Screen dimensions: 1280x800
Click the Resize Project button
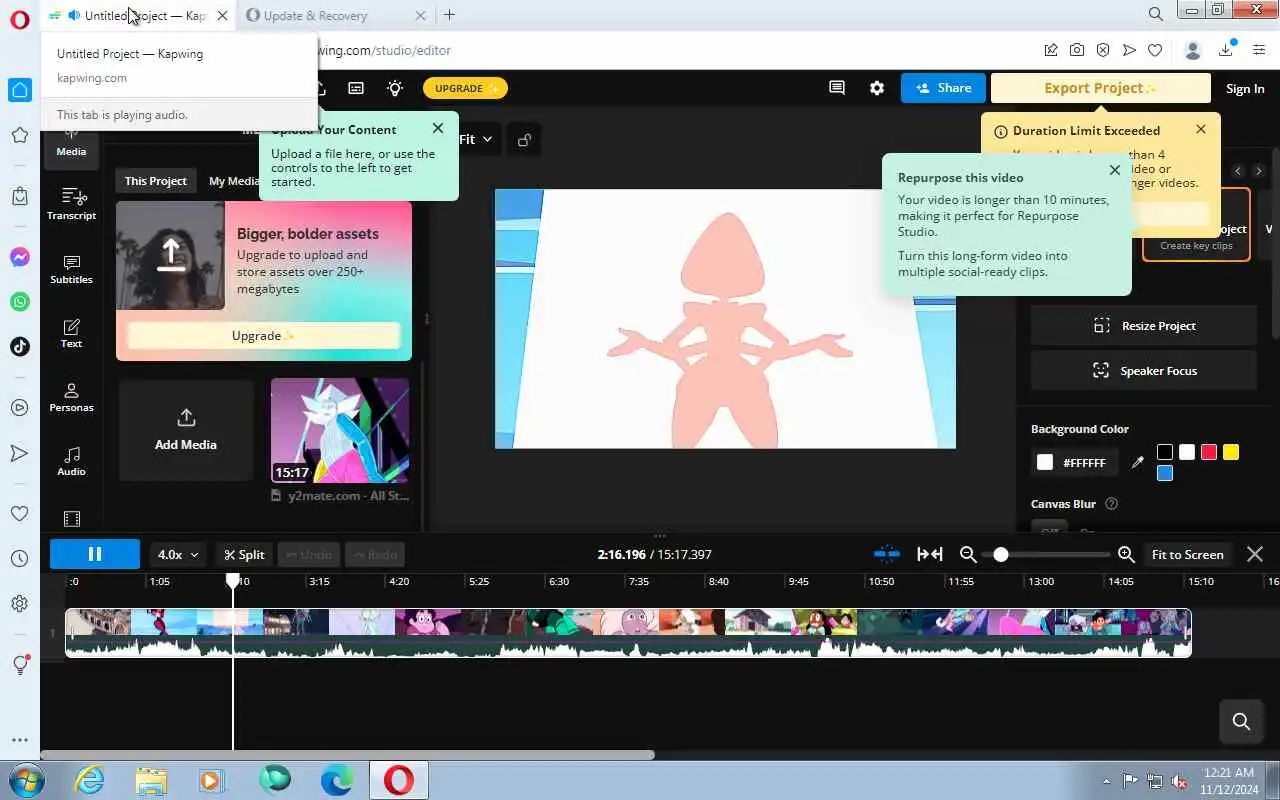point(1144,326)
